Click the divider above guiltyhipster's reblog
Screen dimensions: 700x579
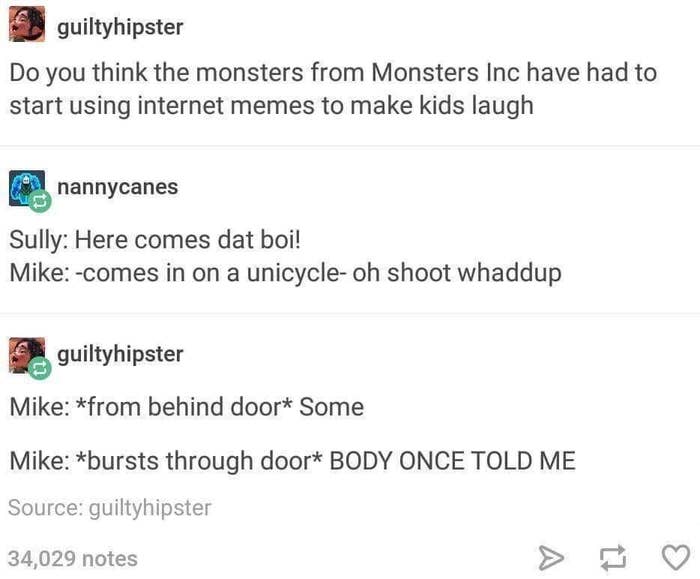350,313
